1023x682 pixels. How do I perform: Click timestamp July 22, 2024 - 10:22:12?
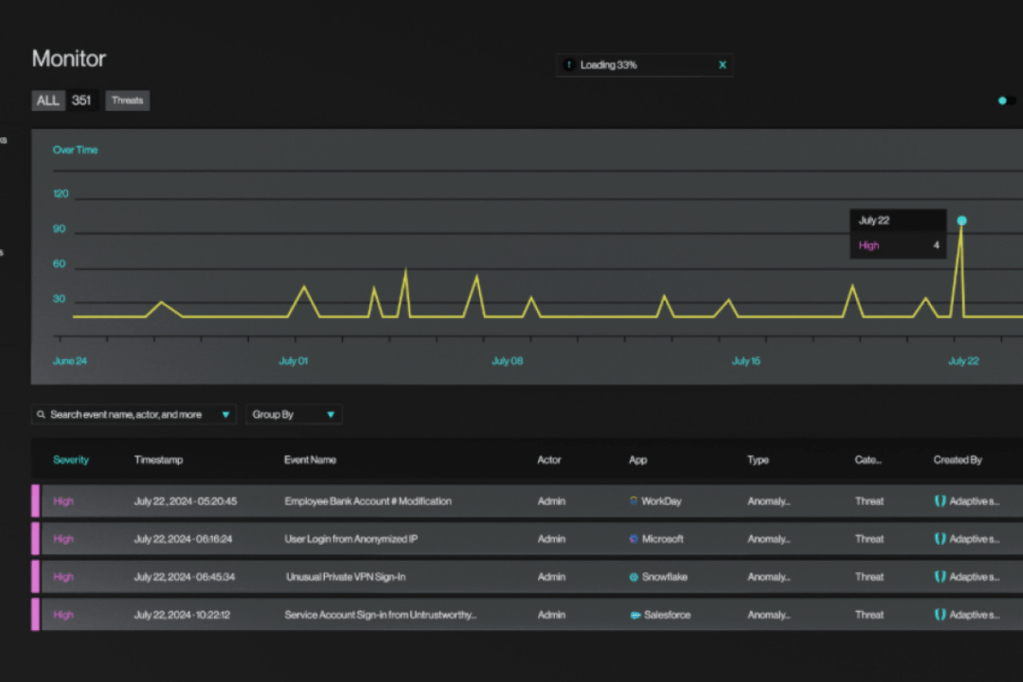181,615
